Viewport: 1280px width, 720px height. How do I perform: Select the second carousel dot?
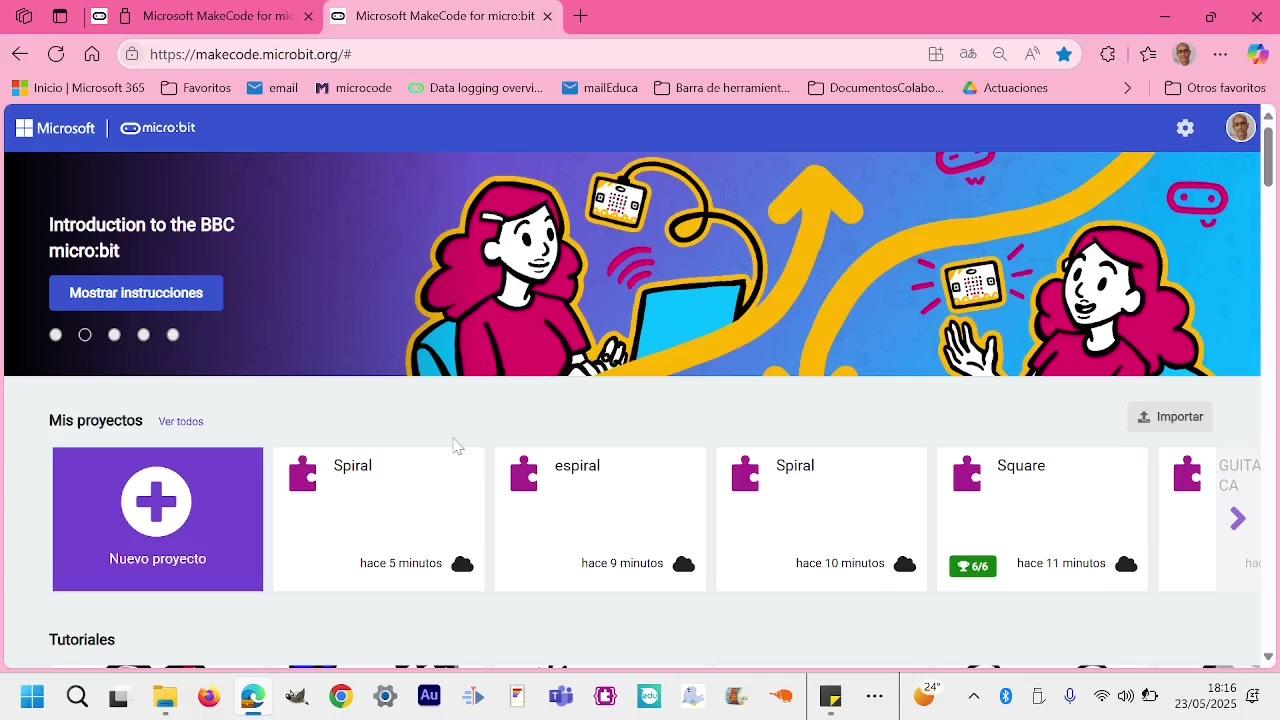[85, 335]
